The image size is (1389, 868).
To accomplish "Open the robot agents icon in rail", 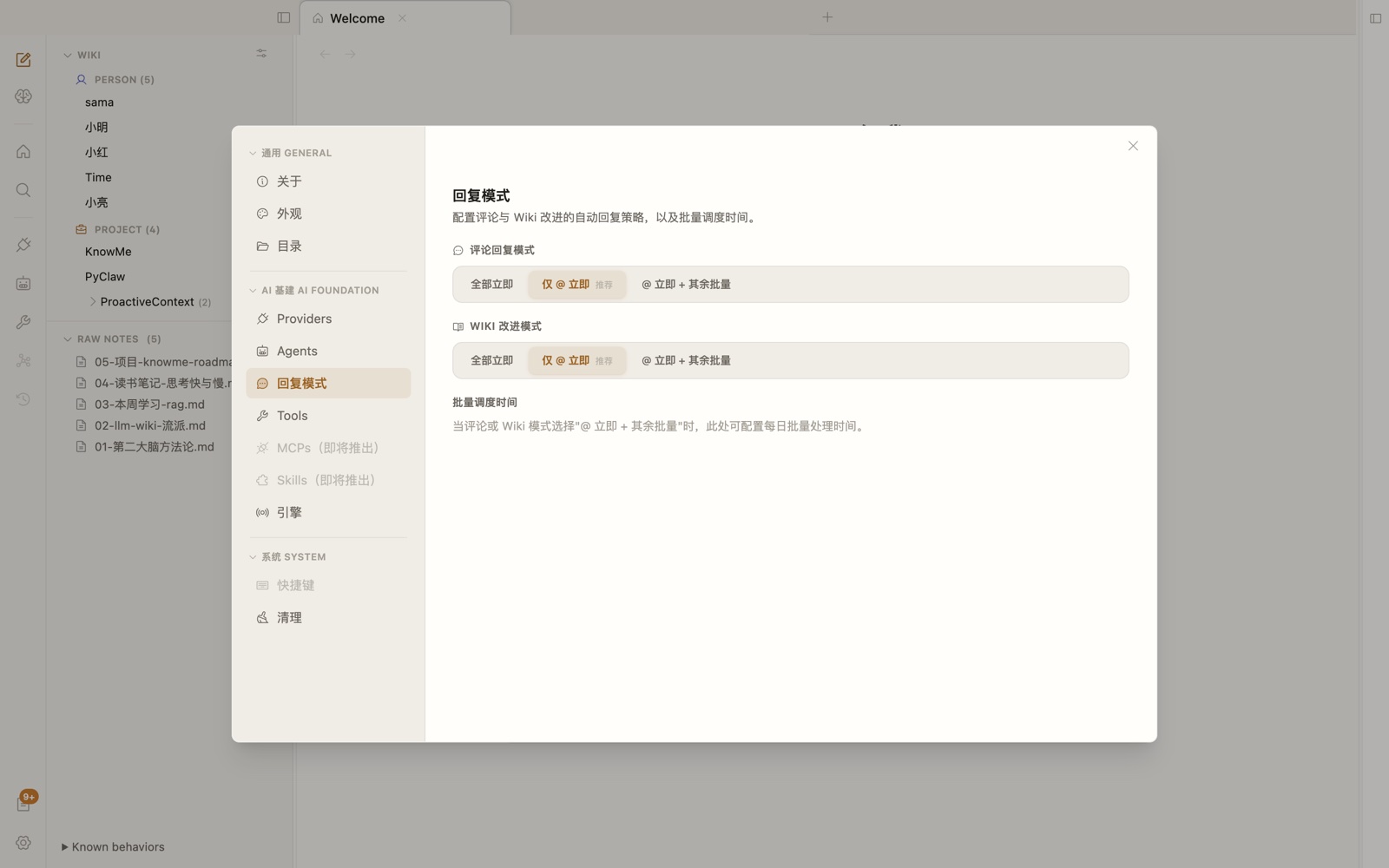I will pos(23,284).
